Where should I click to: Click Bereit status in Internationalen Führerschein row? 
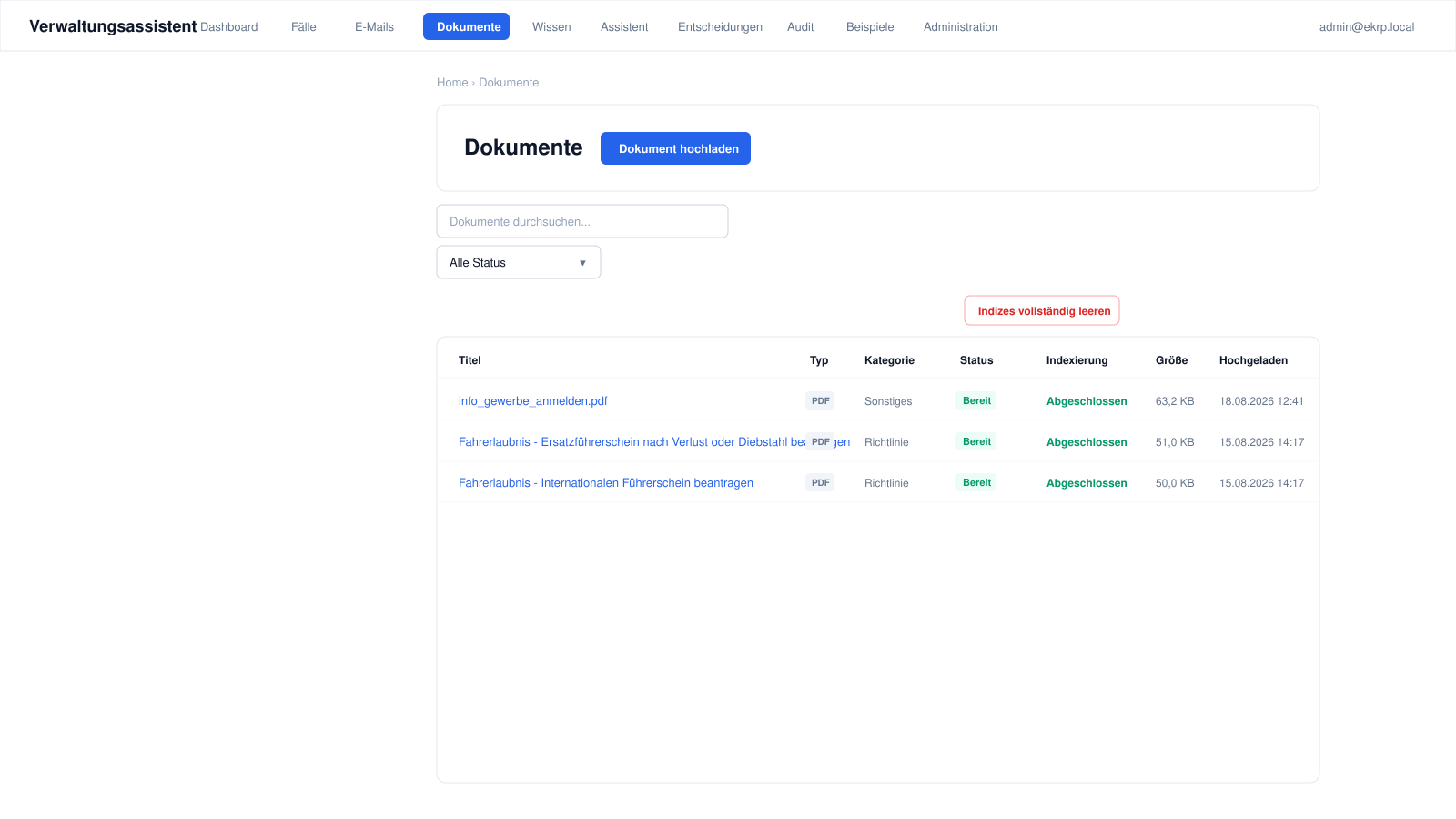(976, 482)
